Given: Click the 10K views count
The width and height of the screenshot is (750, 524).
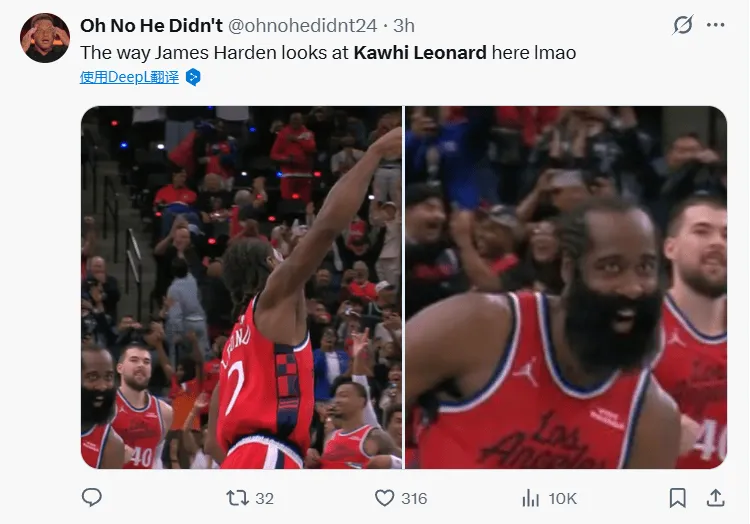Looking at the screenshot, I should click(x=562, y=499).
